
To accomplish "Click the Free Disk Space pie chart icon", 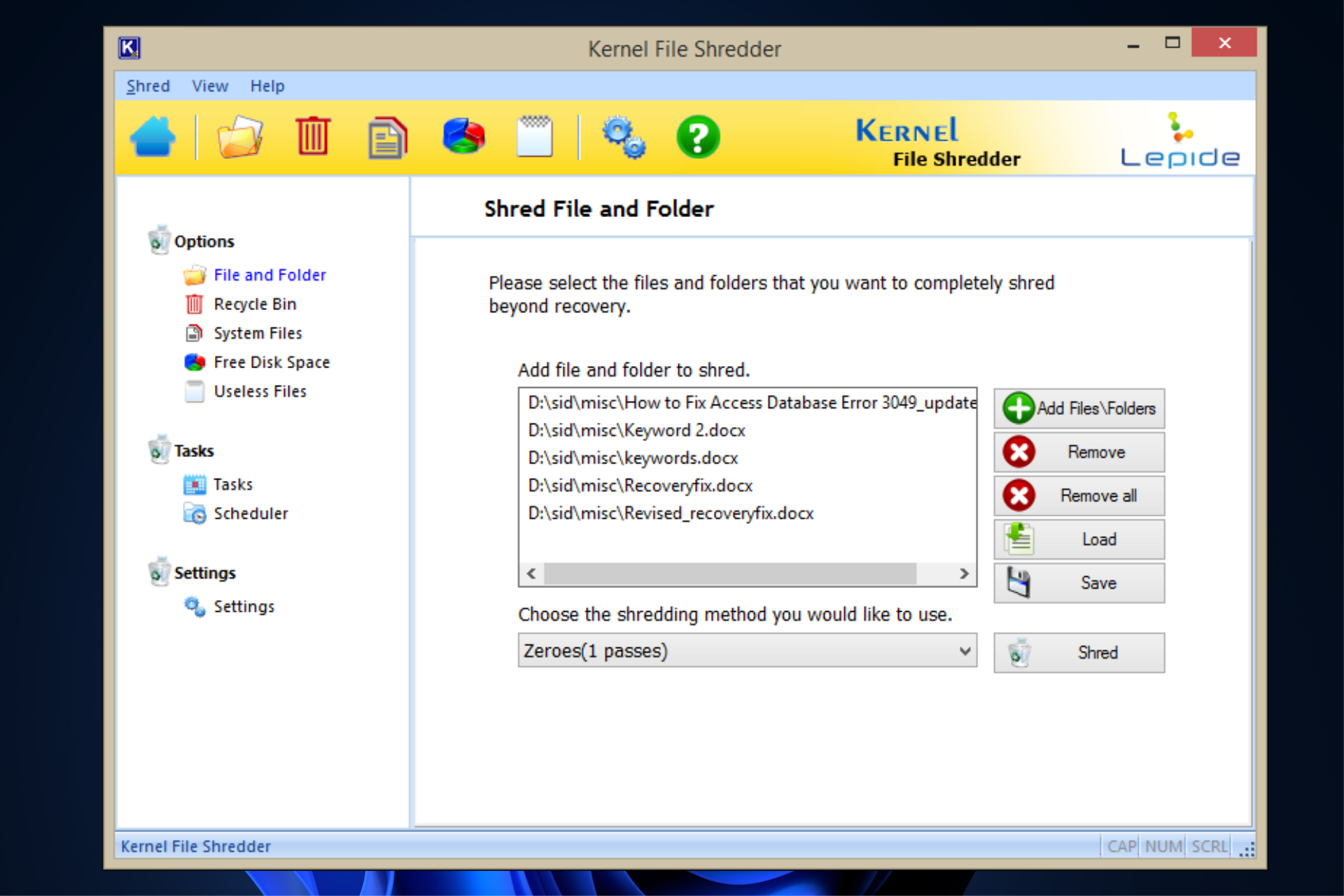I will 463,136.
